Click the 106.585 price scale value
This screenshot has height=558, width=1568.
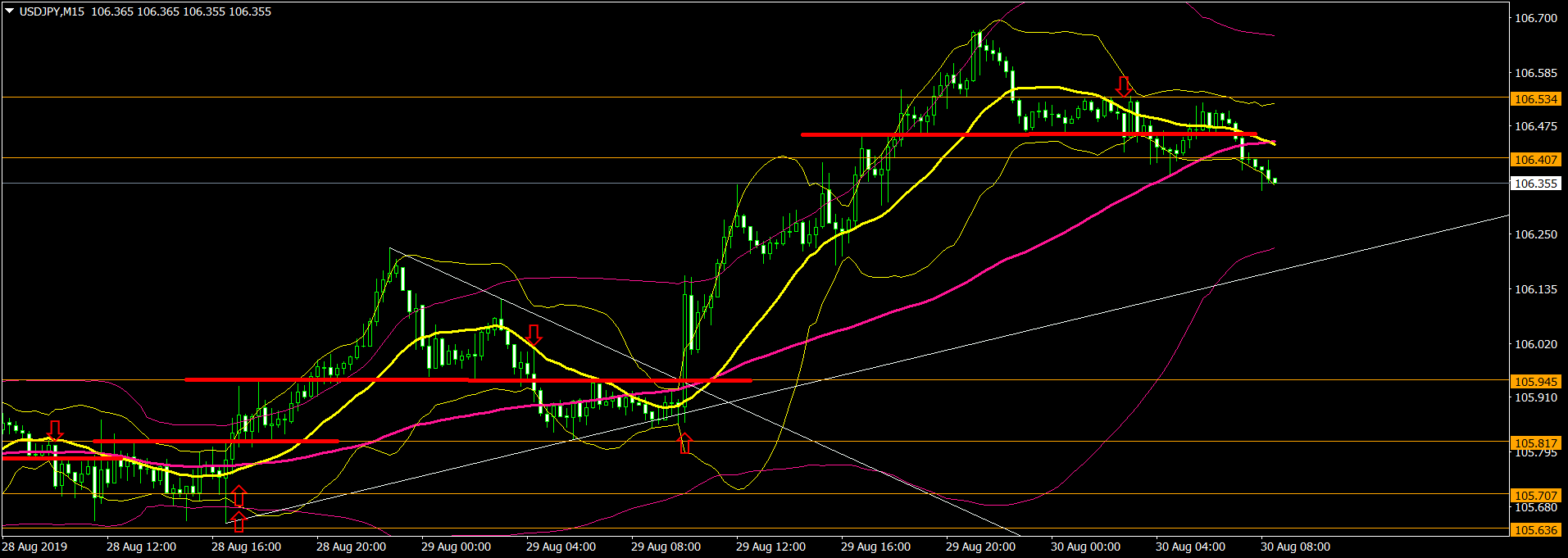click(1536, 73)
